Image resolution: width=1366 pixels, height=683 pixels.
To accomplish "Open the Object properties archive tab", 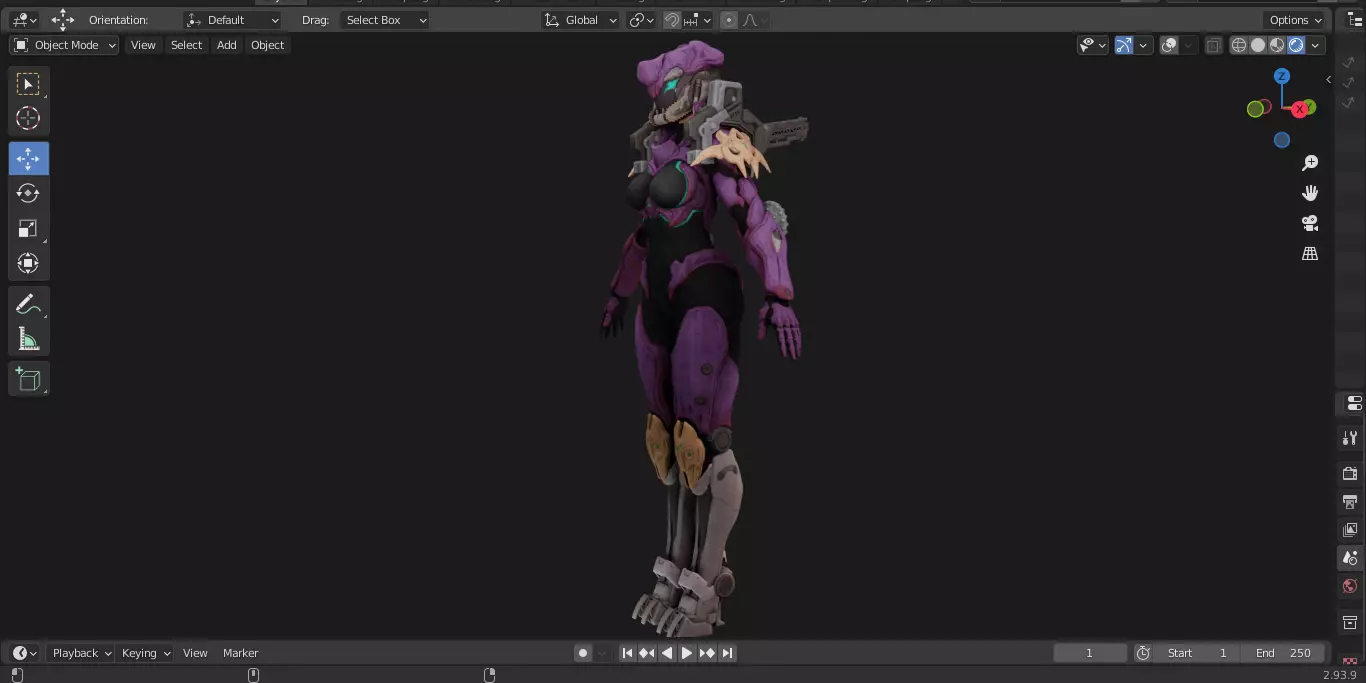I will [x=1350, y=623].
